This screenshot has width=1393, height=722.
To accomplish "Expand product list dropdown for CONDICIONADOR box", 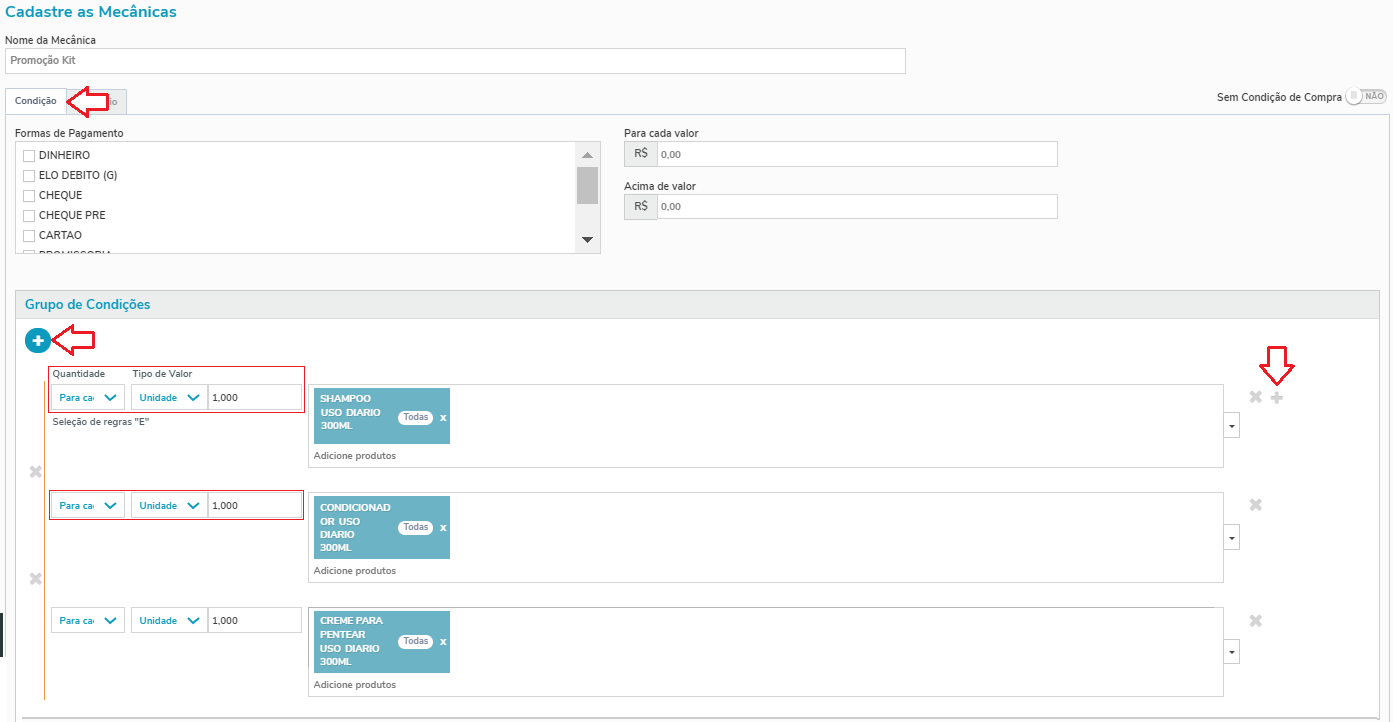I will coord(1232,538).
